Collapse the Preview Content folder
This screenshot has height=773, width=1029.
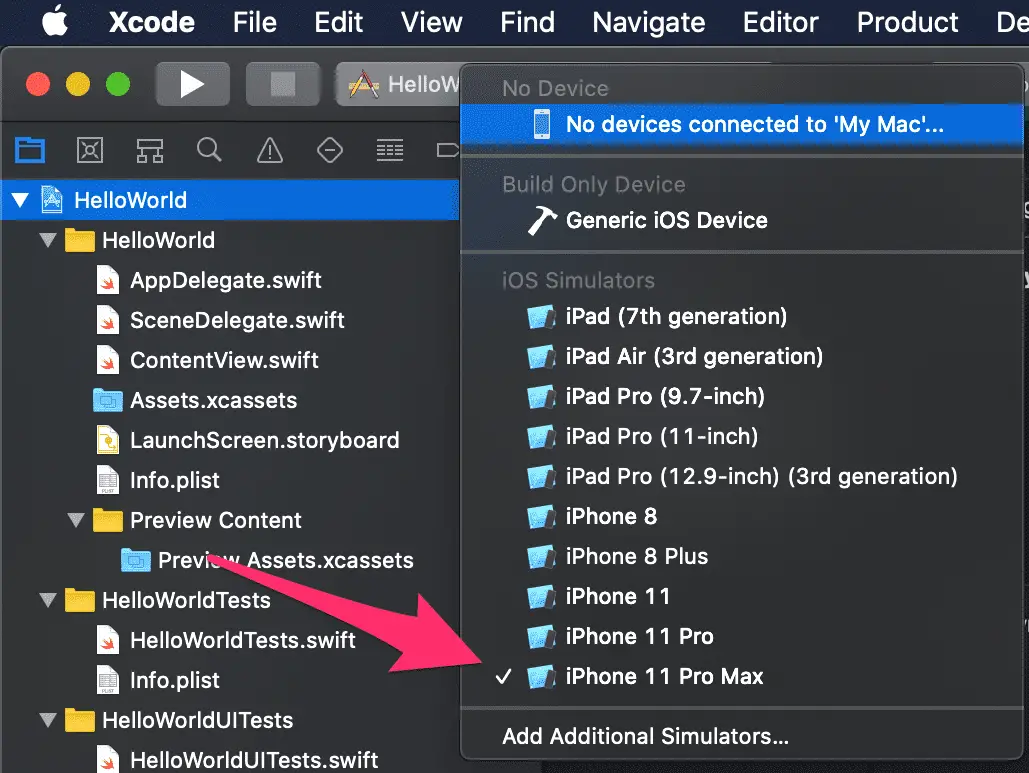76,520
